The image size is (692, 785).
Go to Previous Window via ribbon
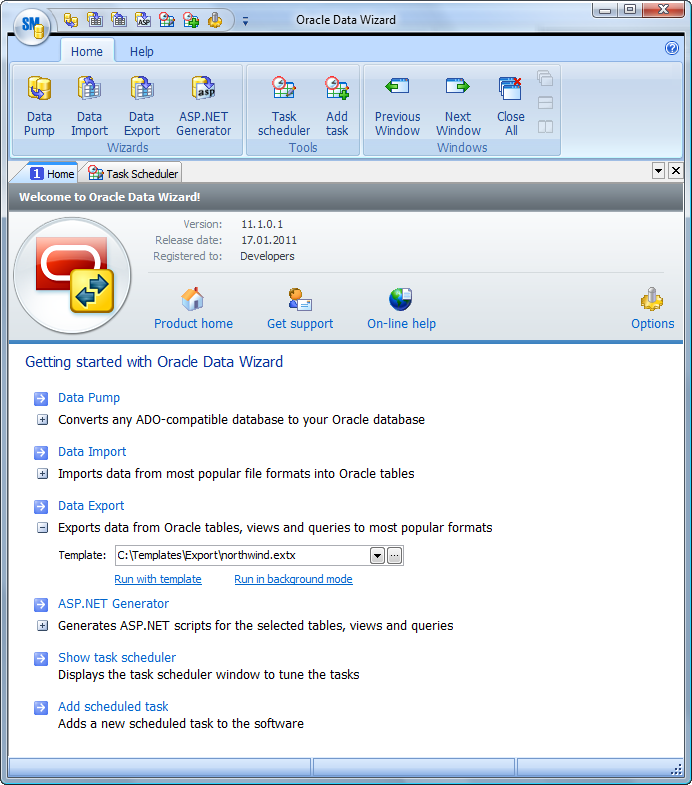click(398, 106)
